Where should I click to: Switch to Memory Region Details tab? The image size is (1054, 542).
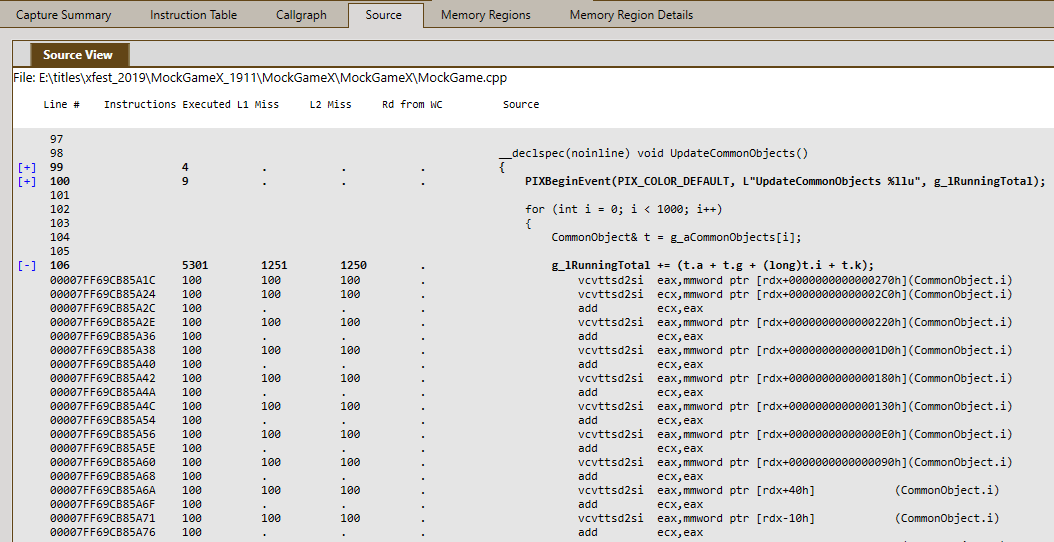(631, 15)
